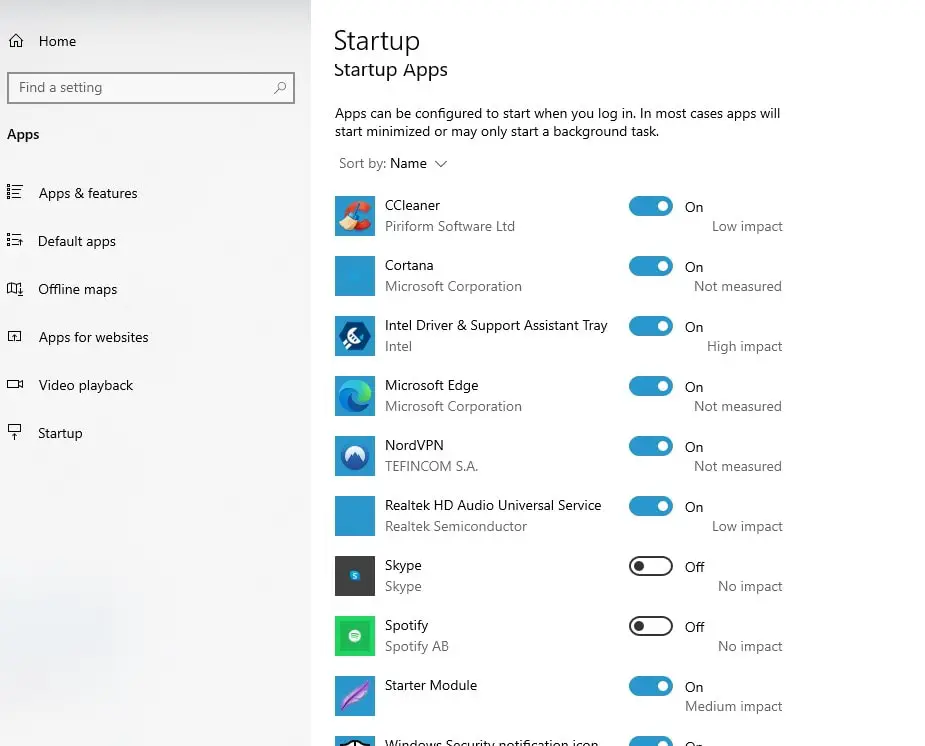Click the Realtek HD Audio blue icon

pyautogui.click(x=355, y=516)
